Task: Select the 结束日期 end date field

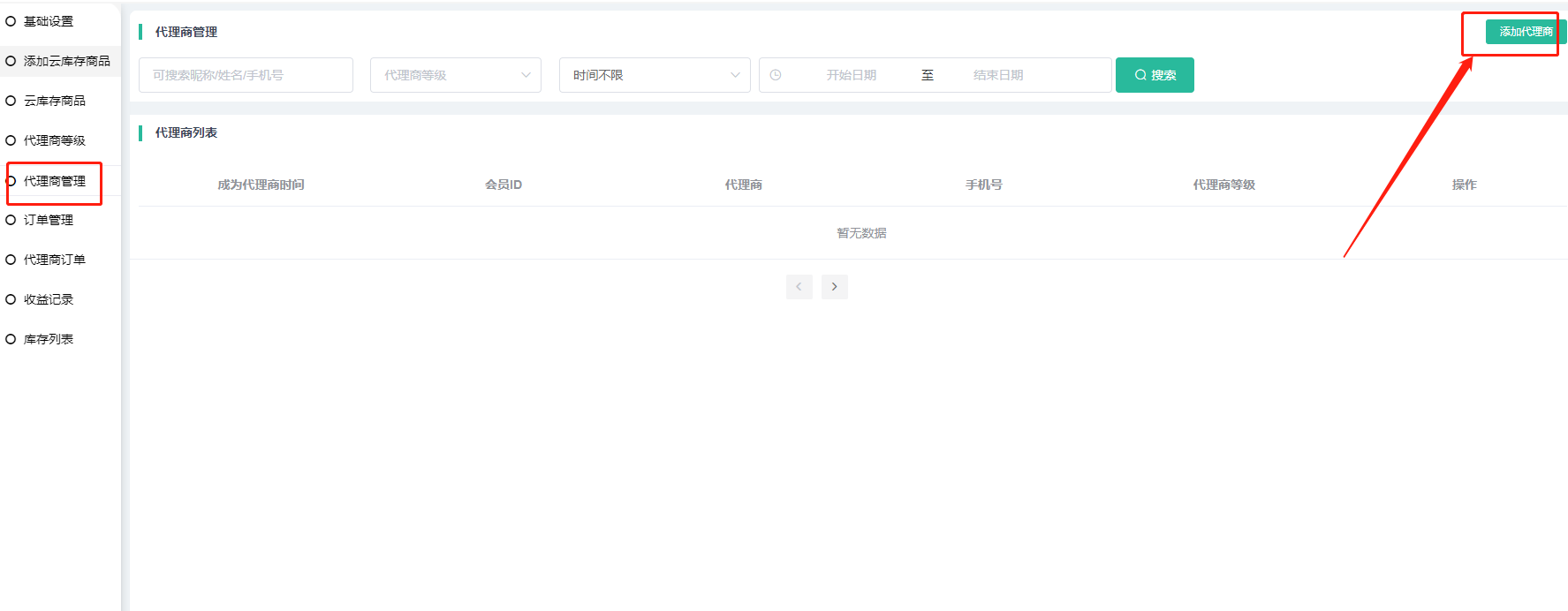Action: (x=997, y=75)
